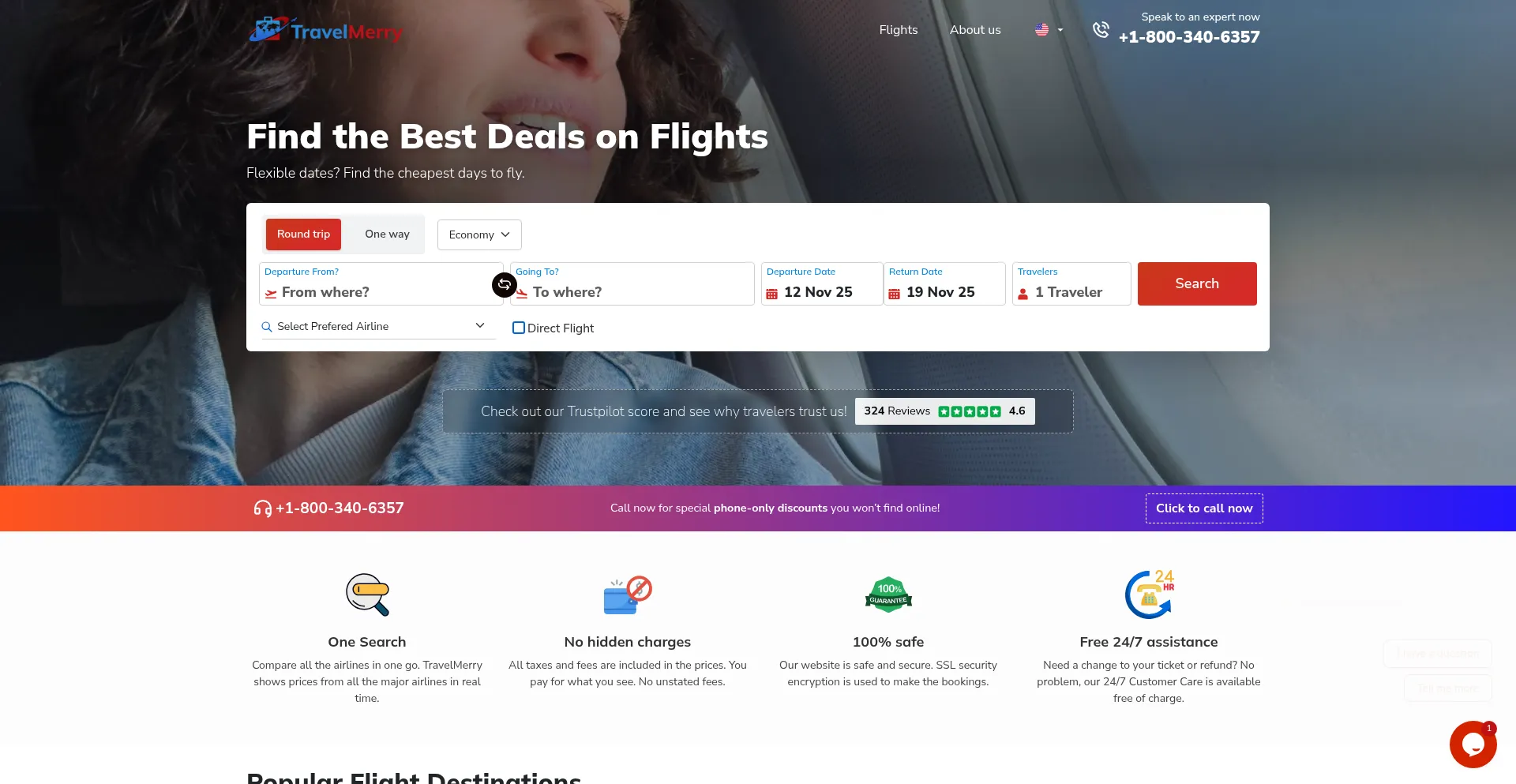The height and width of the screenshot is (784, 1516).
Task: Enable the Direct Flight checkbox
Action: click(x=519, y=328)
